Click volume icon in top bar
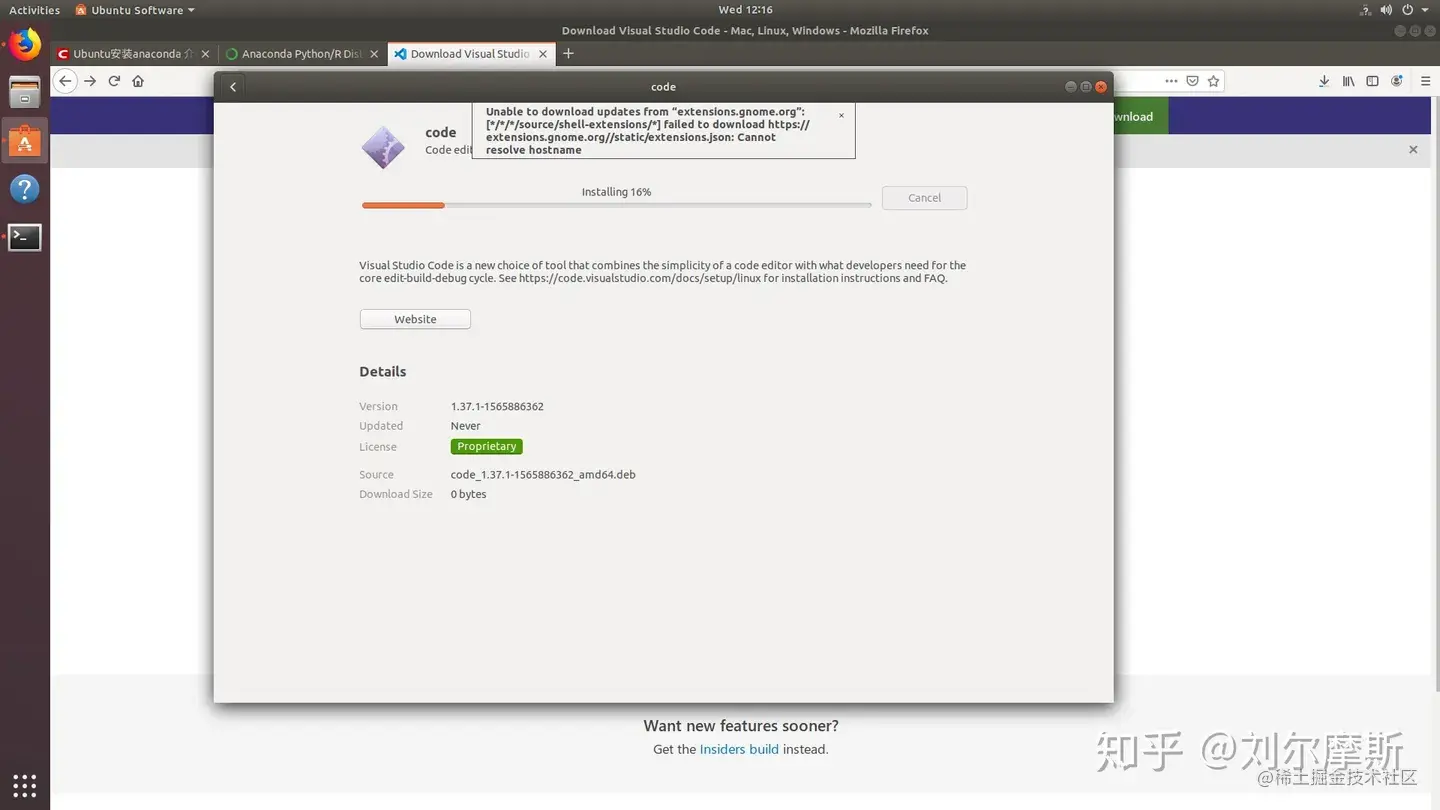Viewport: 1440px width, 810px height. point(1386,10)
